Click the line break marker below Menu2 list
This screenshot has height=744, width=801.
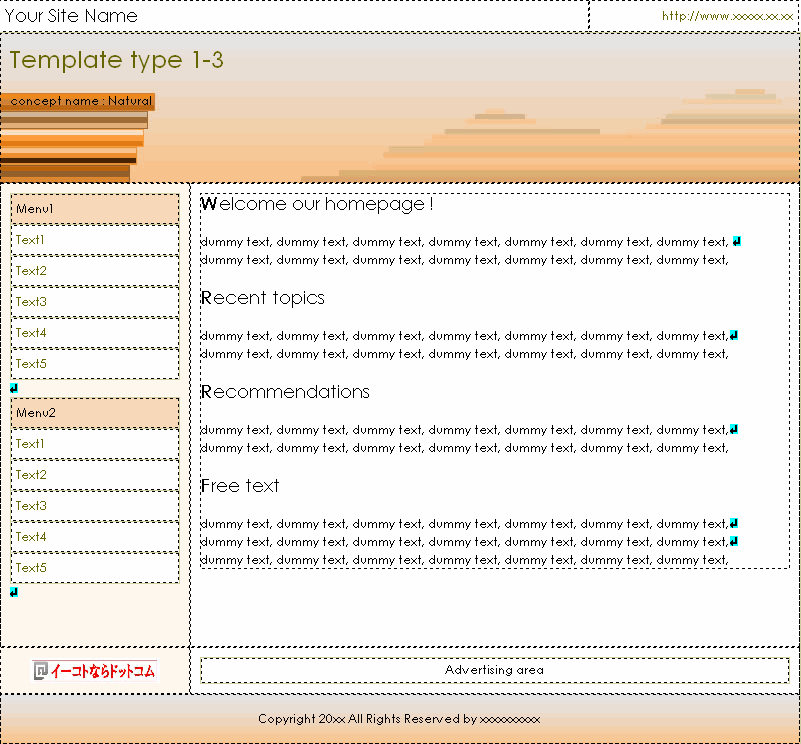coord(14,592)
